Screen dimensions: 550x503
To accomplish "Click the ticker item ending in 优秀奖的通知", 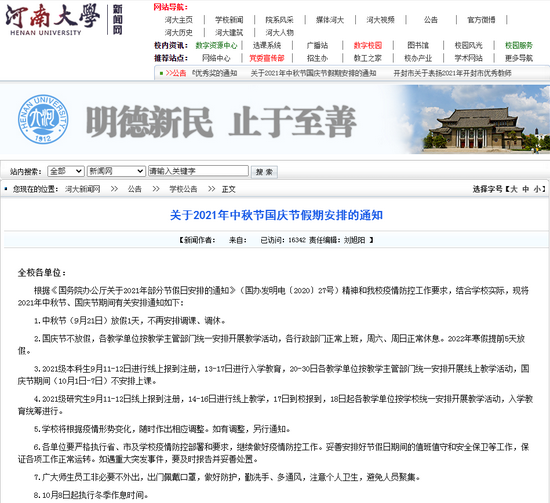I will tap(215, 73).
